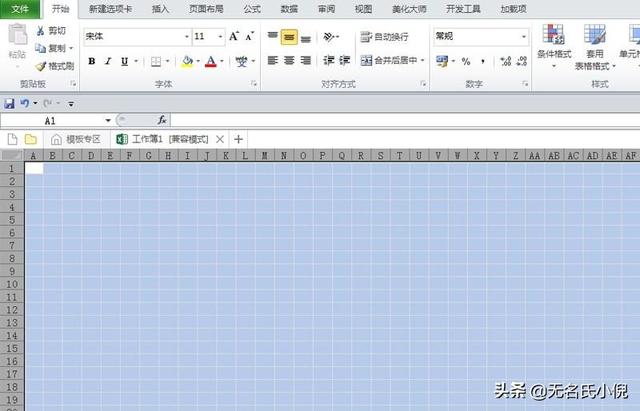Click the Merge and Center (合并后居中) button
640x411 pixels.
(x=392, y=61)
